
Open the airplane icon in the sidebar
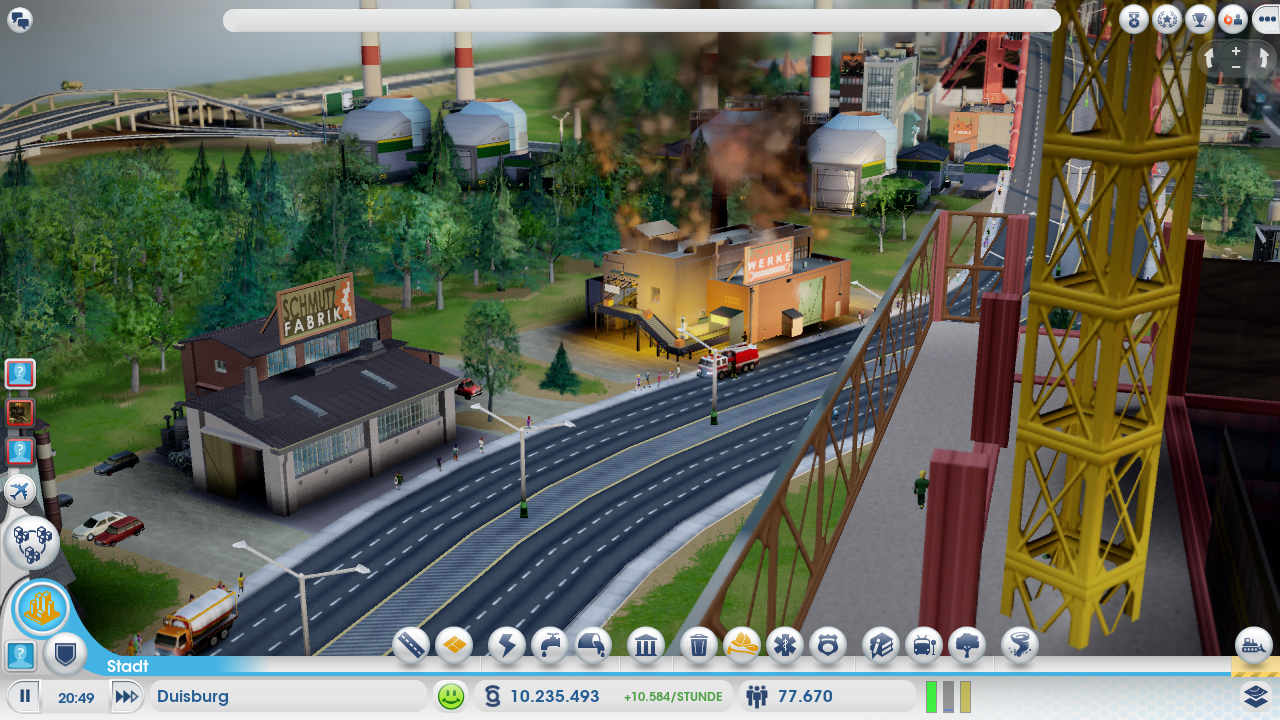[x=20, y=490]
